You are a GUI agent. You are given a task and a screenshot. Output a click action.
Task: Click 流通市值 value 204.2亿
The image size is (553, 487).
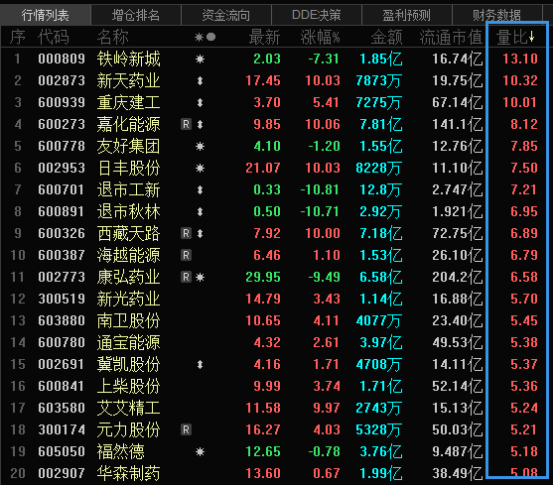point(457,277)
